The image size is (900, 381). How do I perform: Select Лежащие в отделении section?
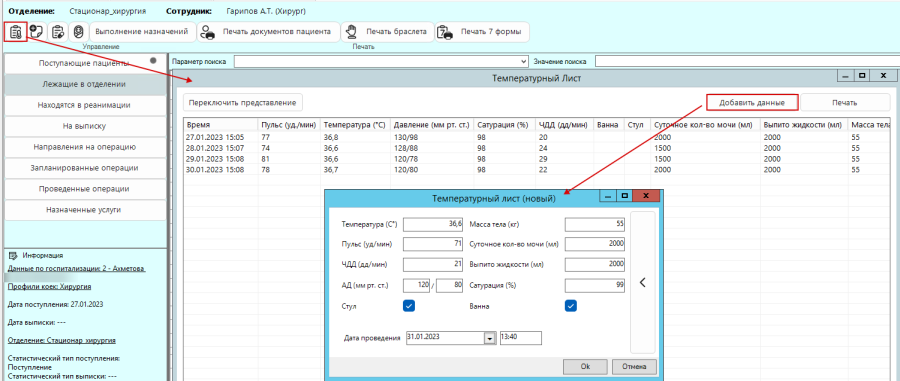click(x=84, y=84)
